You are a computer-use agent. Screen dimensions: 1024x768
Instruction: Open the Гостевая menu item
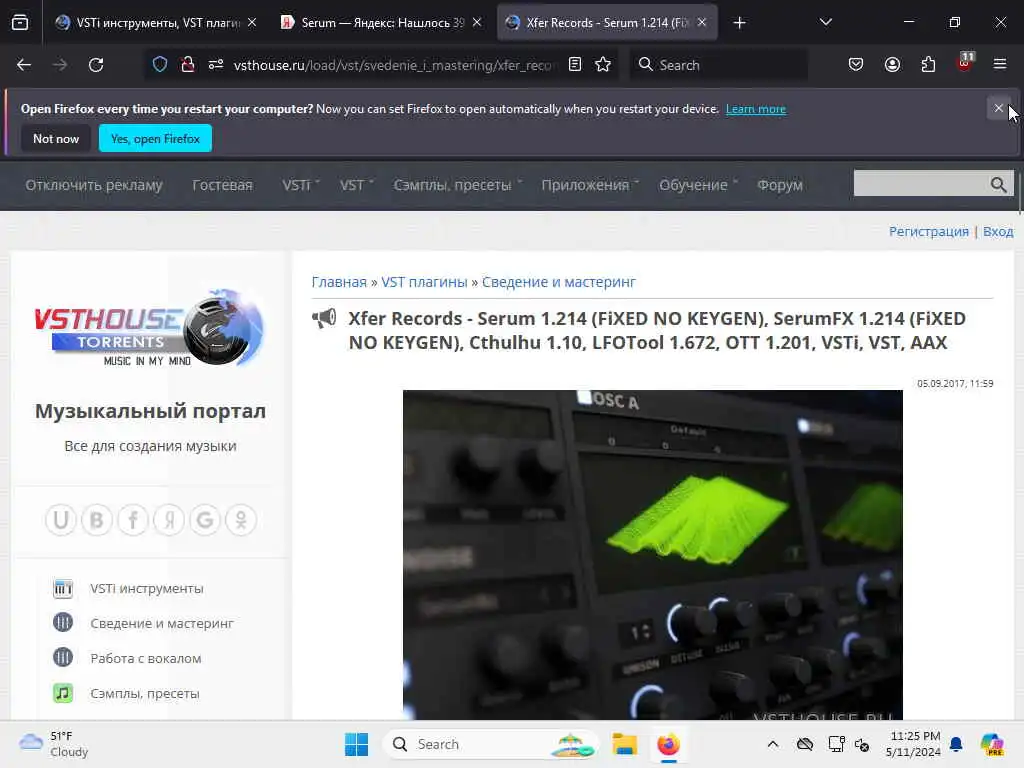pyautogui.click(x=222, y=185)
